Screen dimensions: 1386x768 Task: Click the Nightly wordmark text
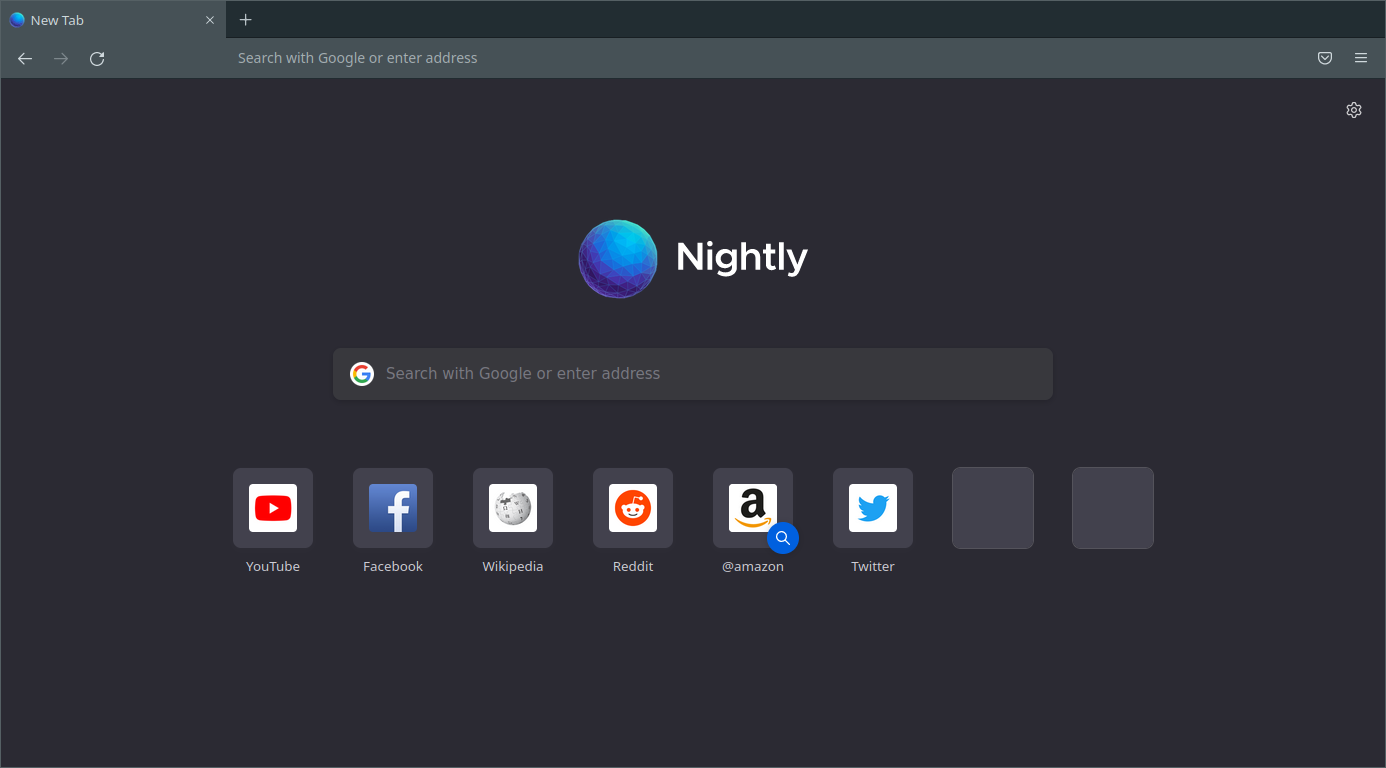point(742,258)
